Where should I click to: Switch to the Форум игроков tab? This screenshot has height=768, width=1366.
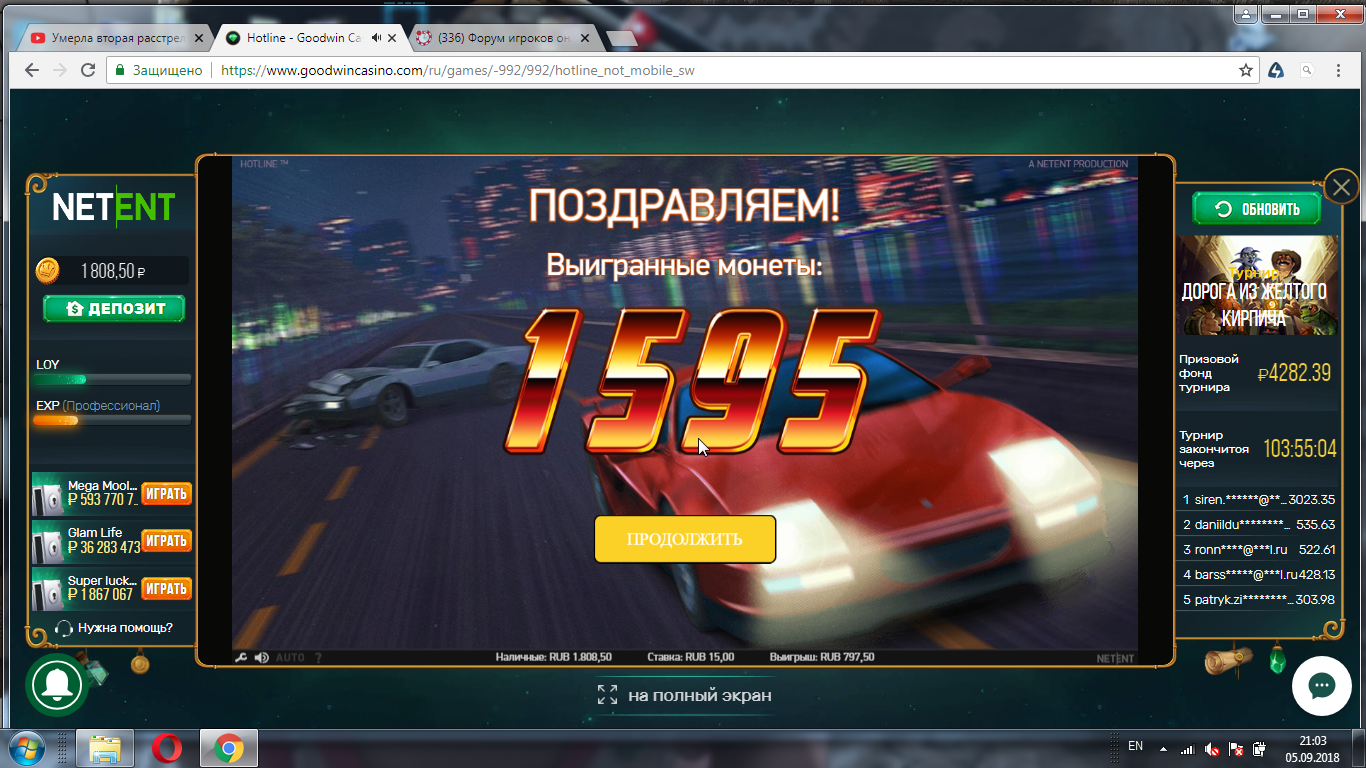pyautogui.click(x=505, y=38)
